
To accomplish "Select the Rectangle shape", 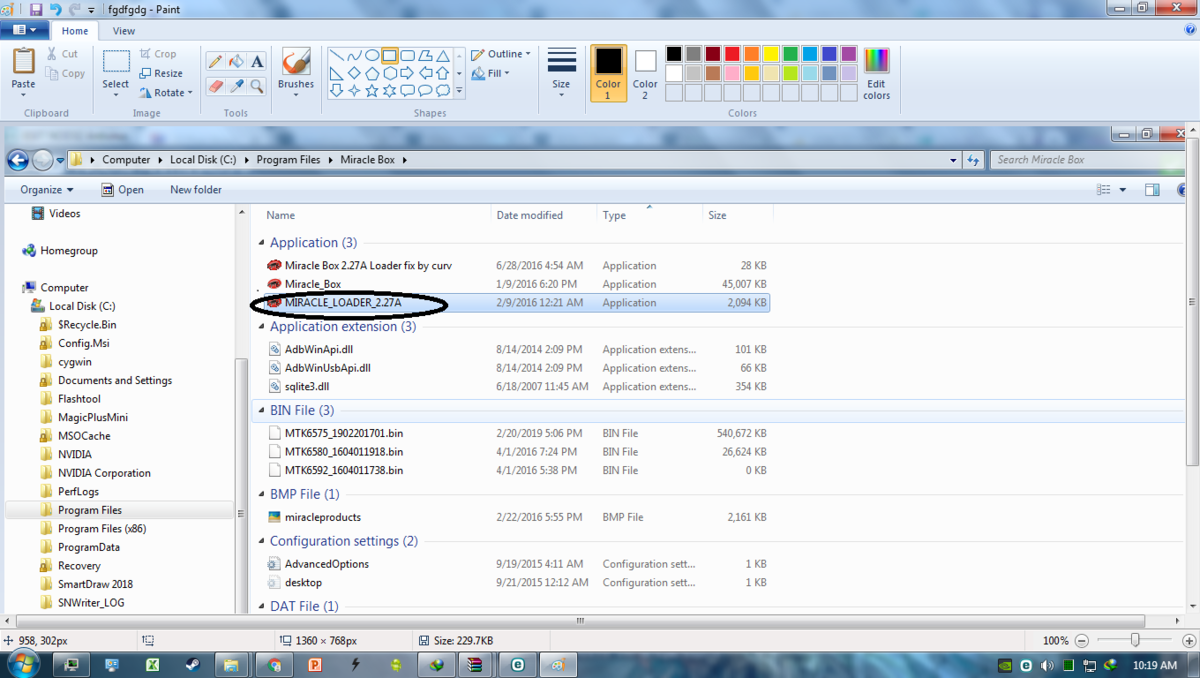I will click(389, 56).
